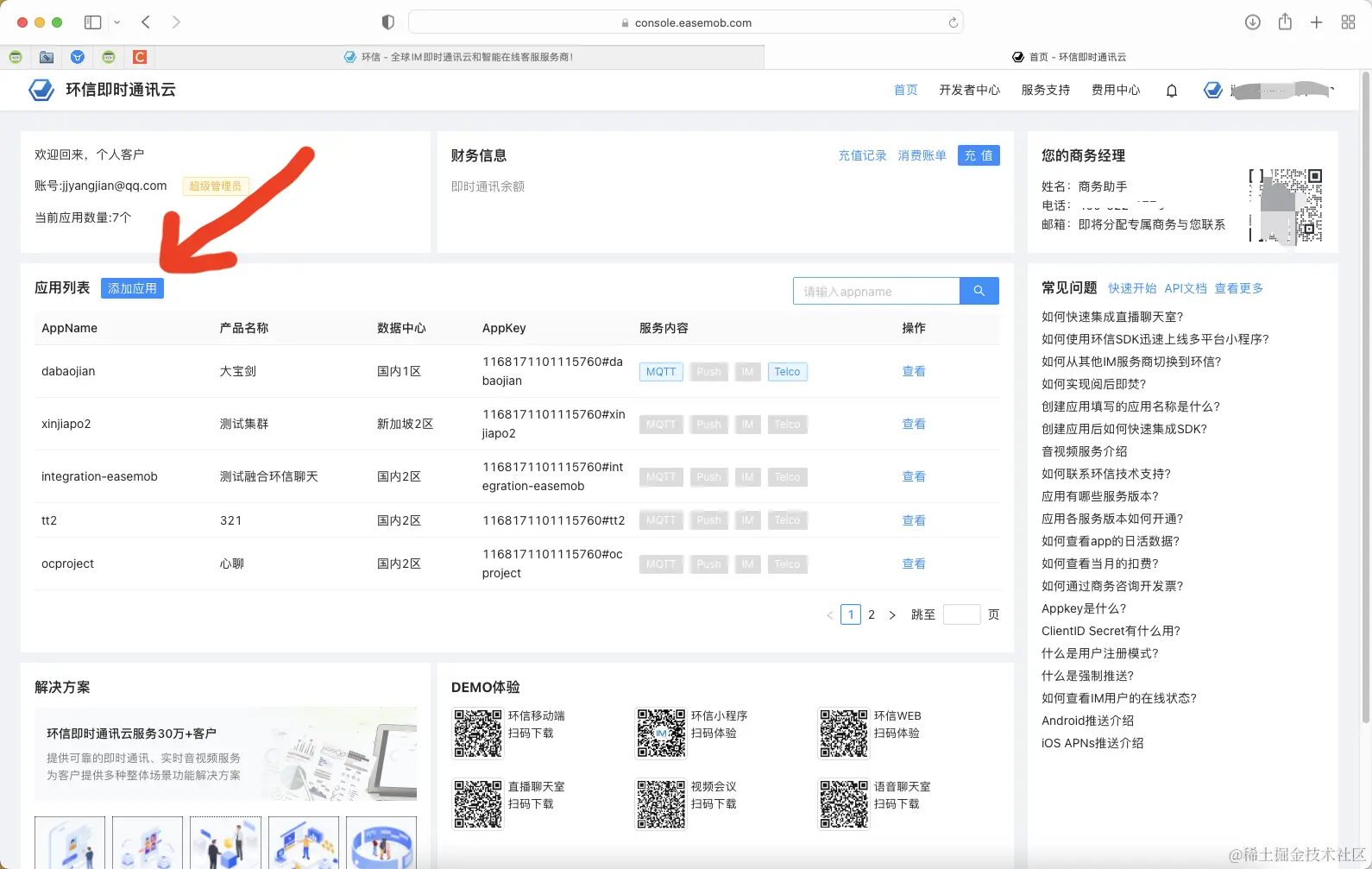The image size is (1372, 869).
Task: Open the notification bell icon
Action: 1172,91
